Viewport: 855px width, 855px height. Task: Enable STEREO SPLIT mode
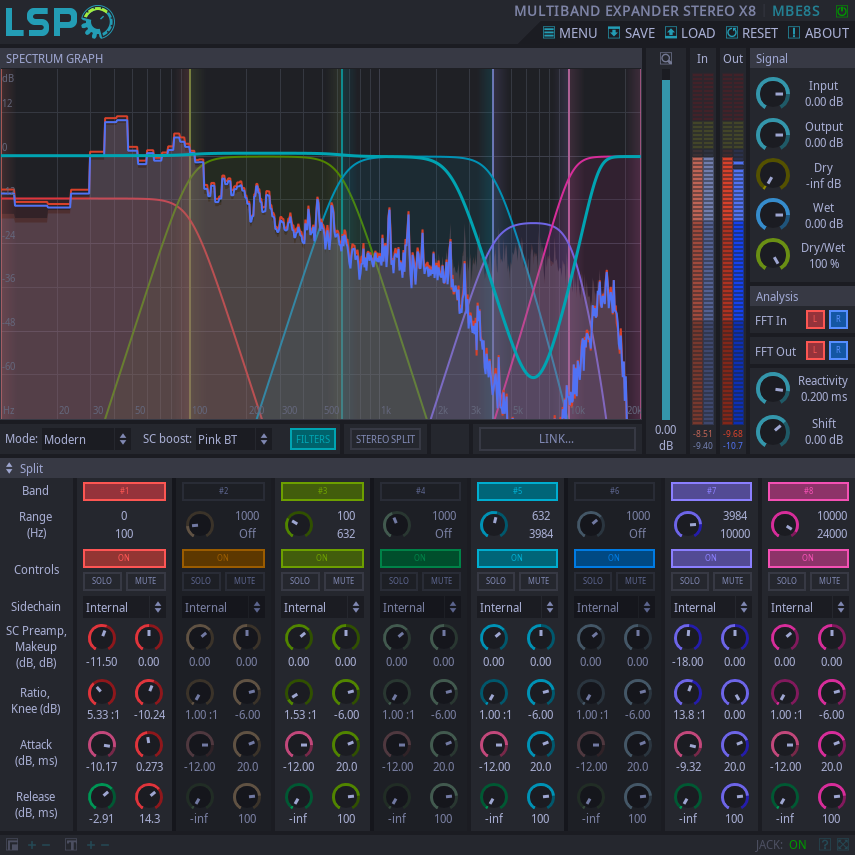point(385,439)
